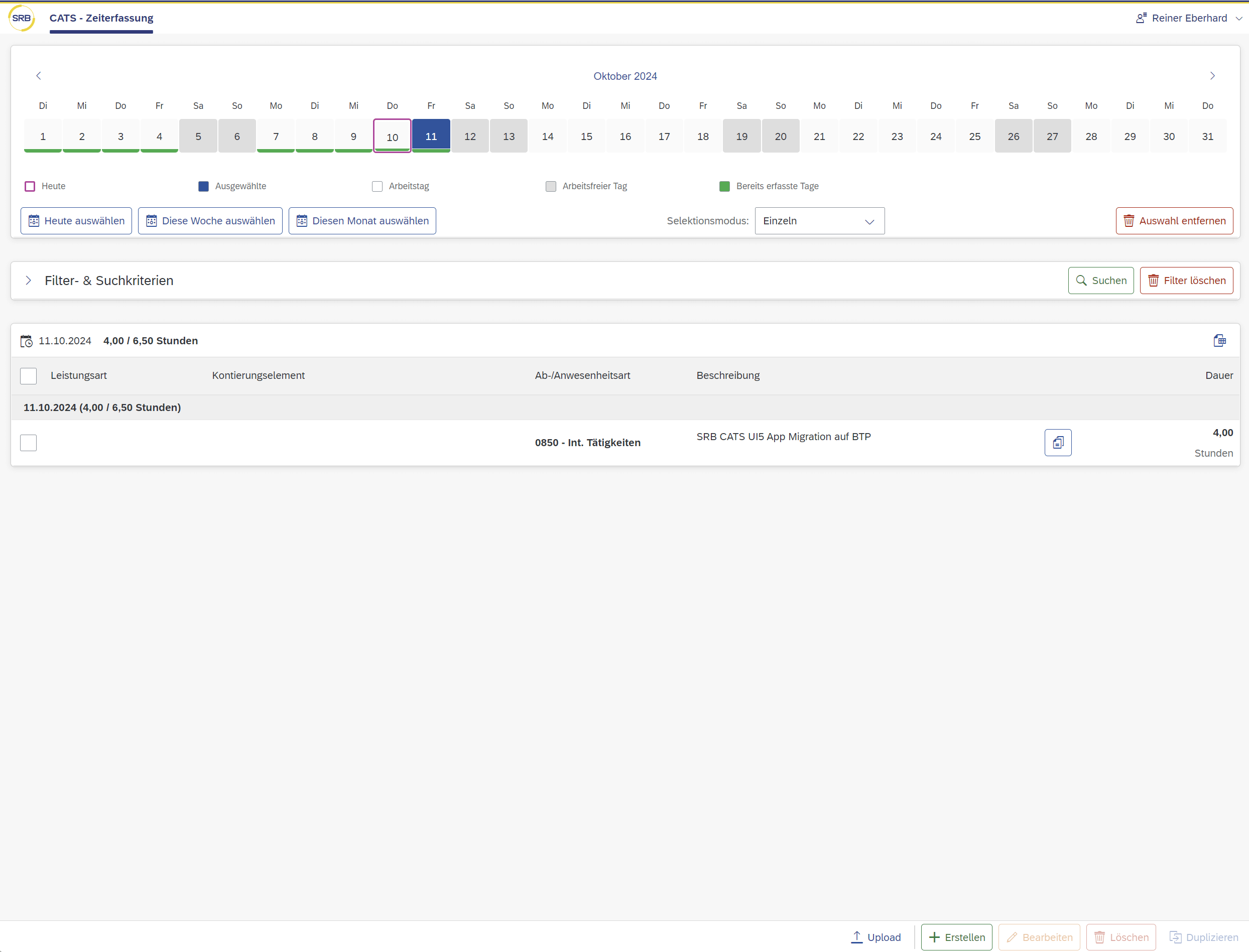Viewport: 1249px width, 952px height.
Task: Click the user profile icon
Action: 1141,18
